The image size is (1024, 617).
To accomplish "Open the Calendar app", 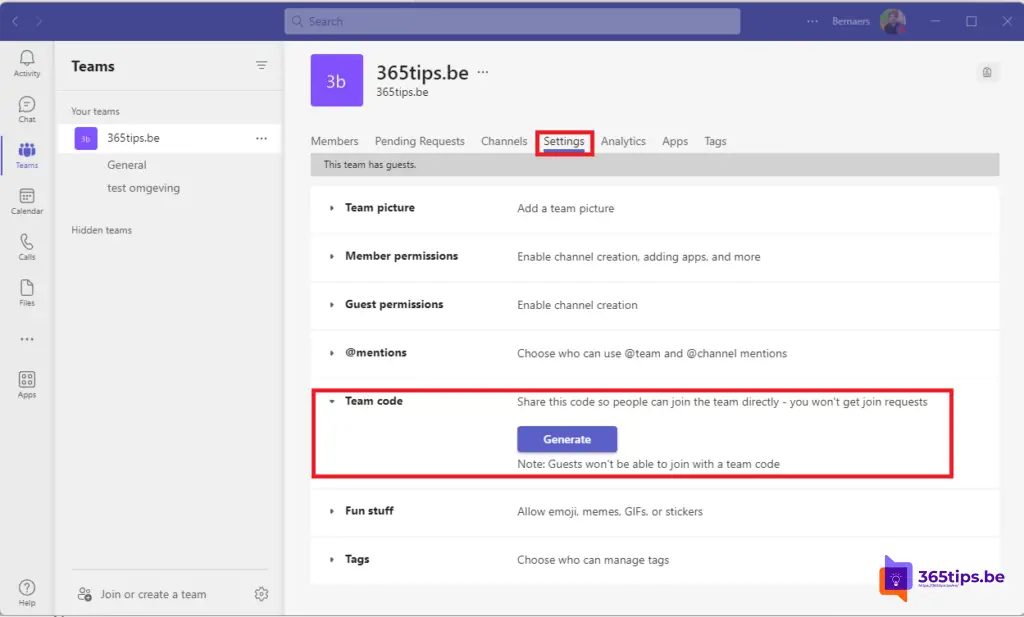I will (x=27, y=201).
